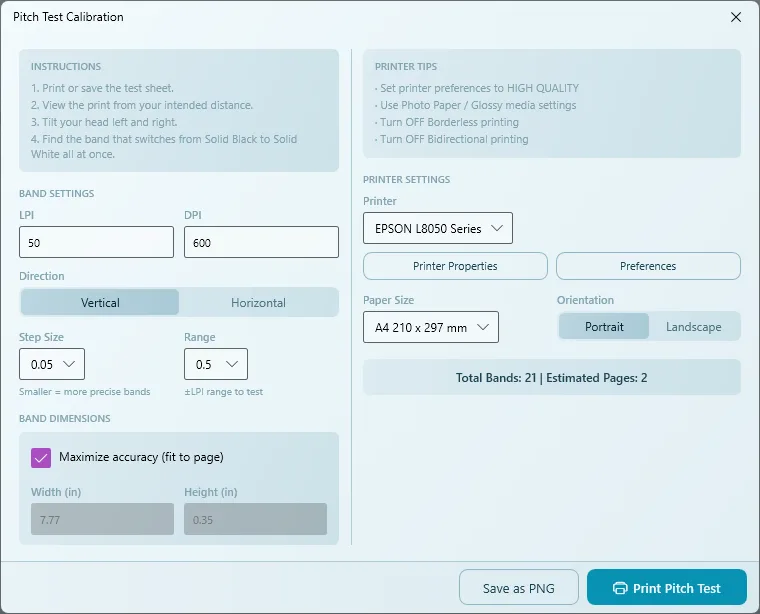
Task: Open printer Preferences
Action: (648, 266)
